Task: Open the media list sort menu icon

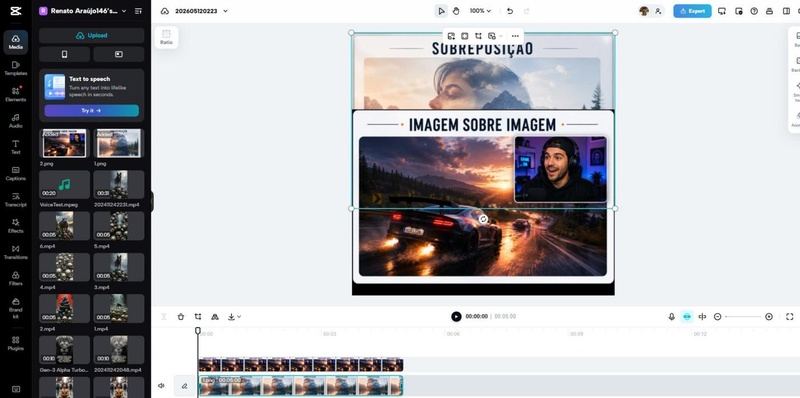Action: (138, 11)
